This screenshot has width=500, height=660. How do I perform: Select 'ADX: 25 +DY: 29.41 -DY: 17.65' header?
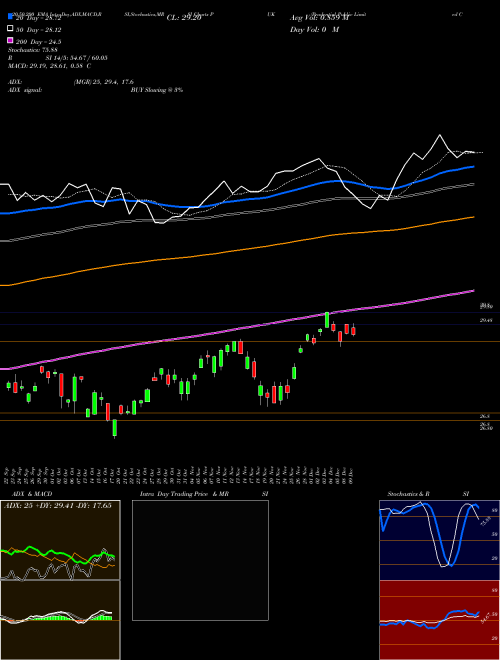pyautogui.click(x=58, y=506)
